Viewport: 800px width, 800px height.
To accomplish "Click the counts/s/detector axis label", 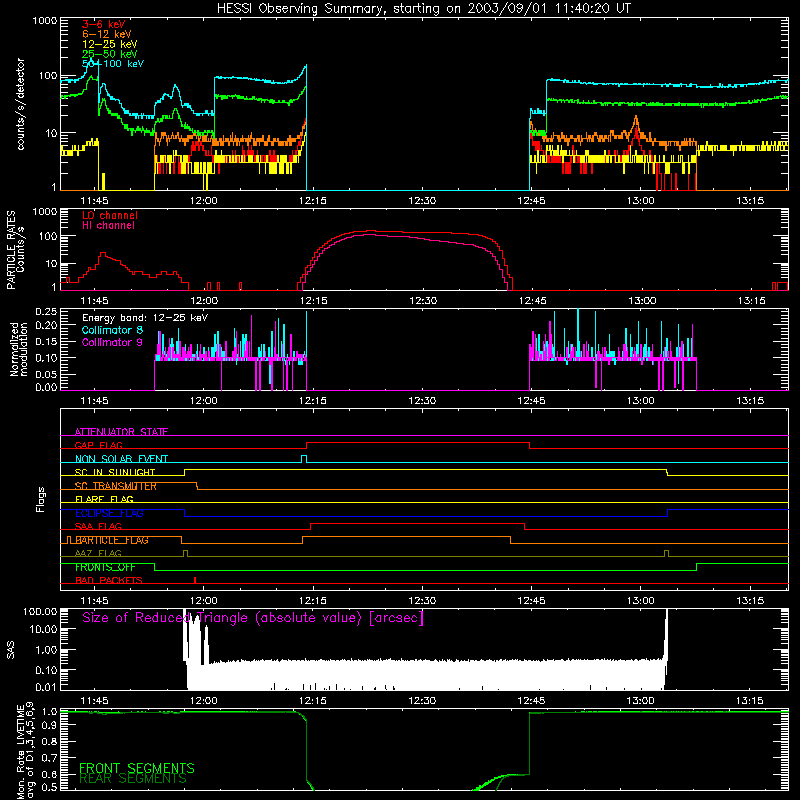I will tap(21, 104).
